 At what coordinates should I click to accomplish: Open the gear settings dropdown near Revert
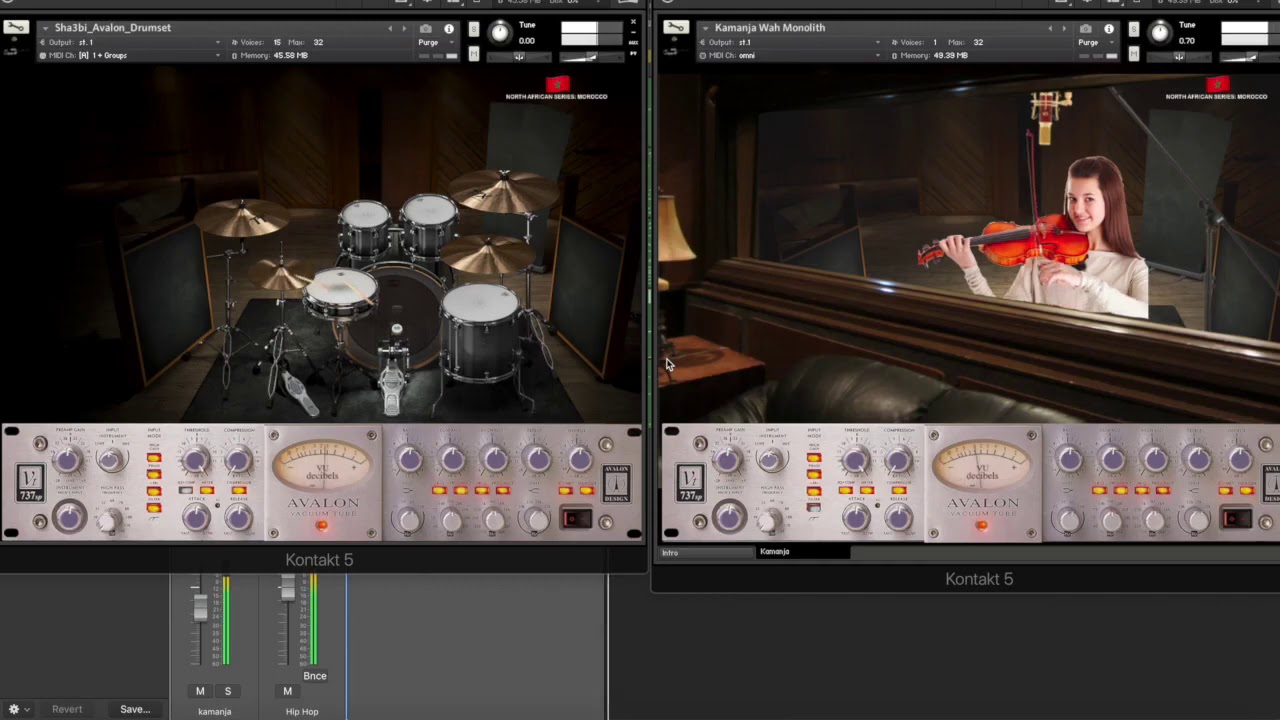click(19, 709)
